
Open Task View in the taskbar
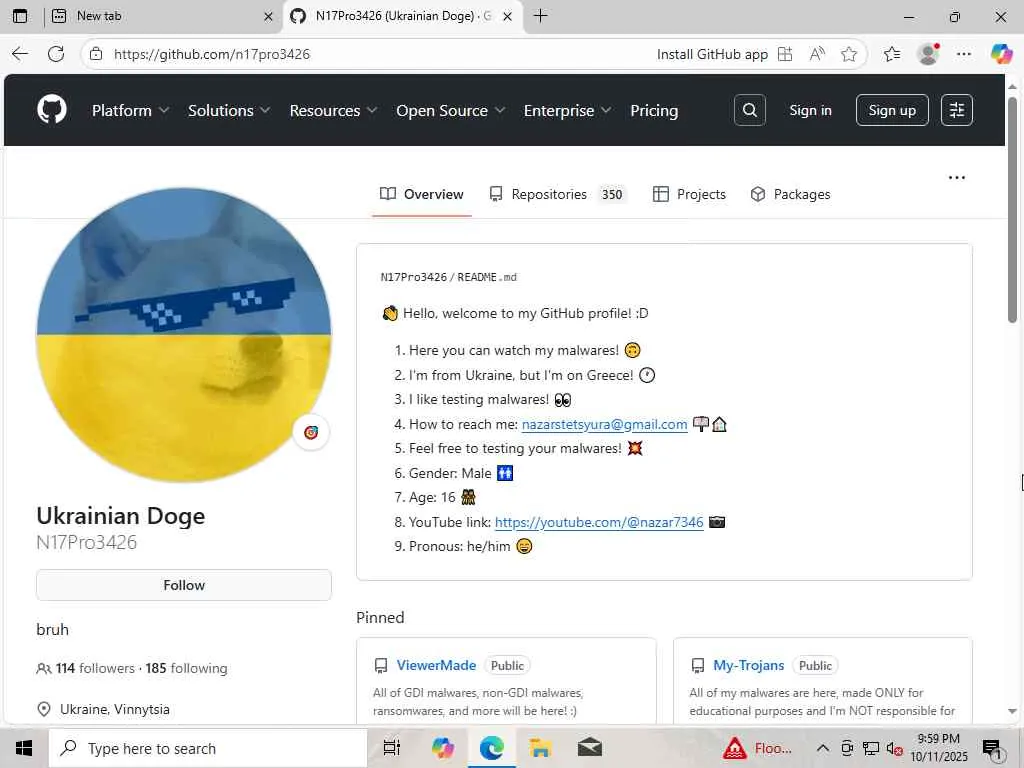tap(392, 748)
